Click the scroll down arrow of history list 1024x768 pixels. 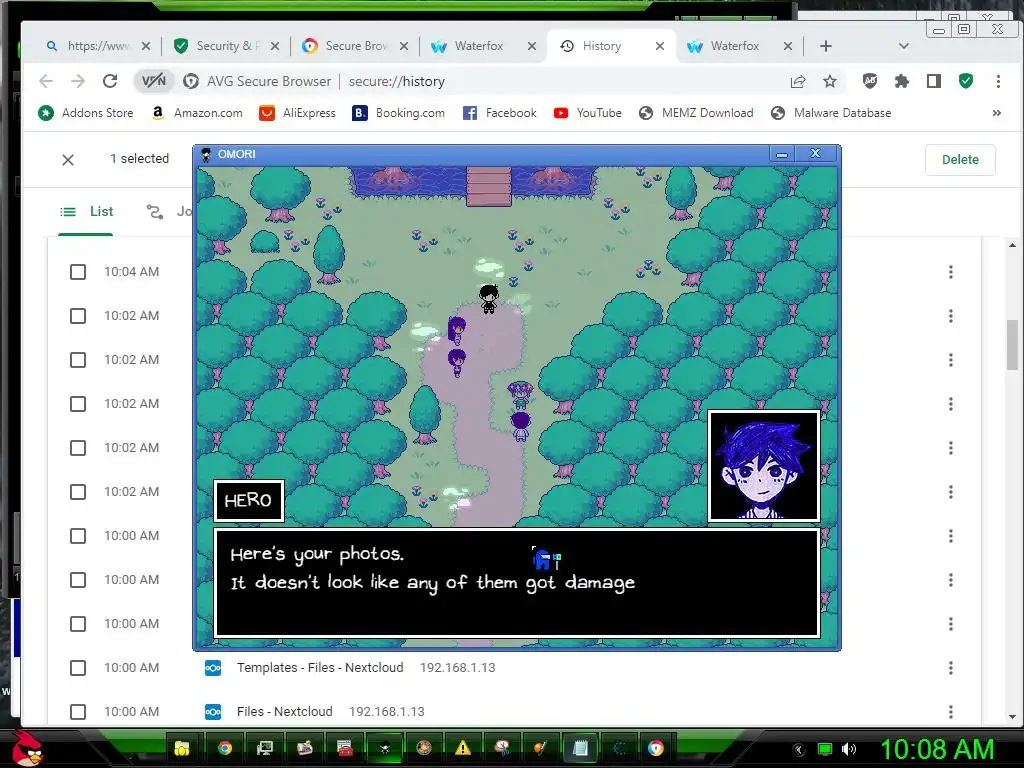tap(1012, 716)
